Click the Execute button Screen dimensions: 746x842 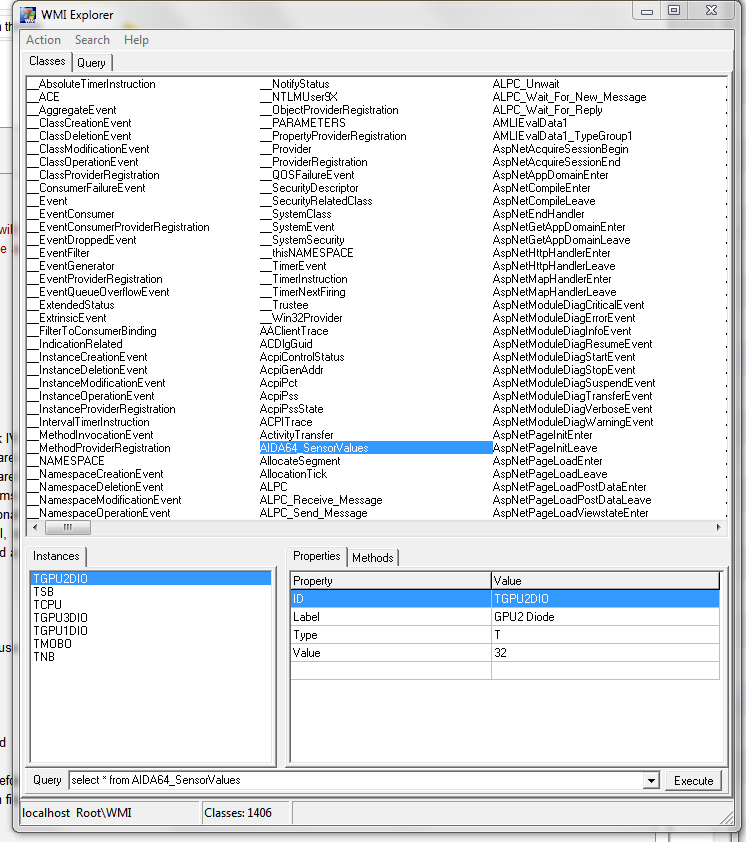point(693,781)
